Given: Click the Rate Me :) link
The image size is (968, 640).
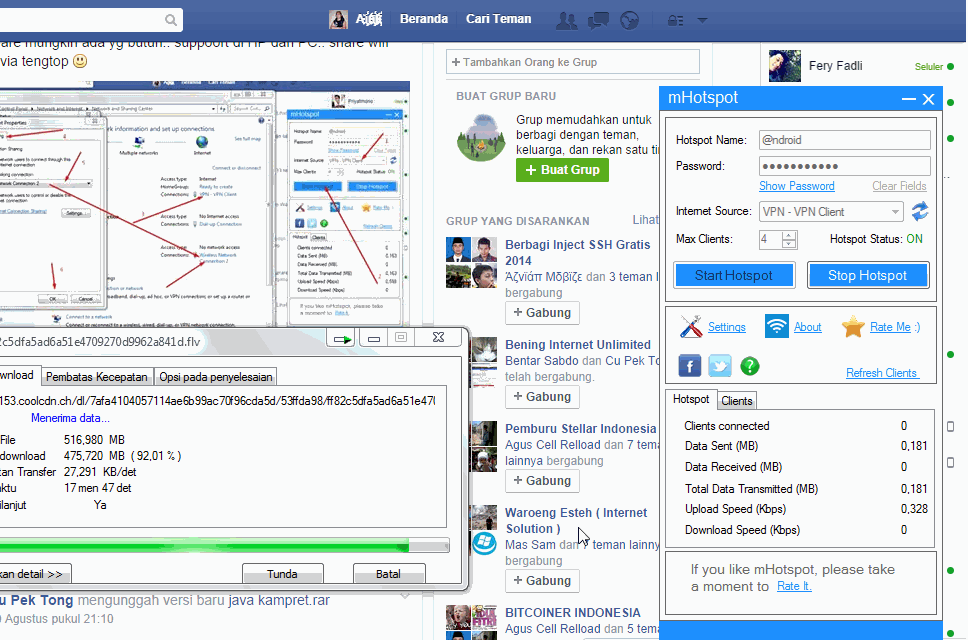Looking at the screenshot, I should click(895, 326).
